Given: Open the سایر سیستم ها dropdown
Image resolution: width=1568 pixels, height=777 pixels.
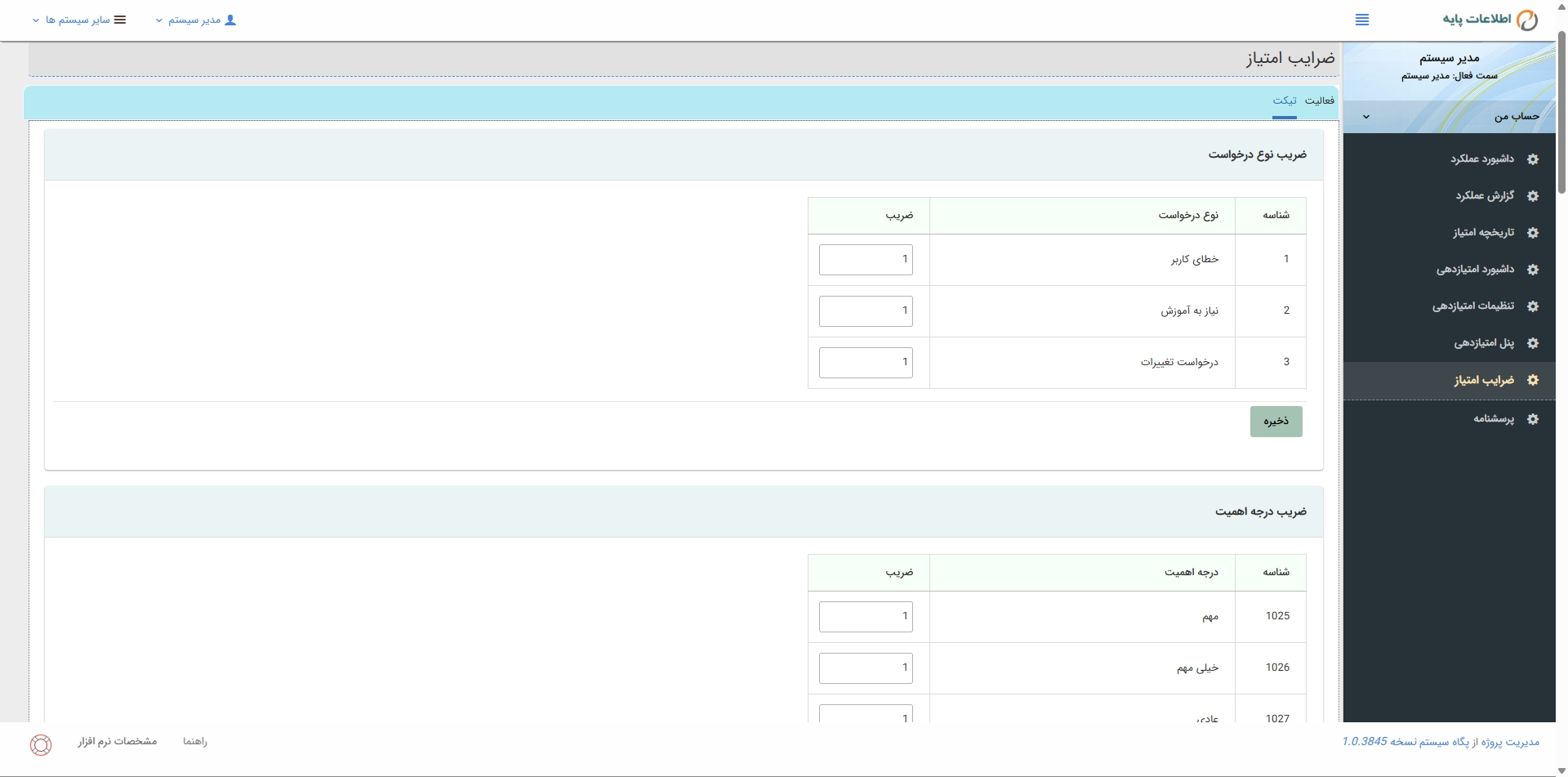Looking at the screenshot, I should click(x=79, y=20).
